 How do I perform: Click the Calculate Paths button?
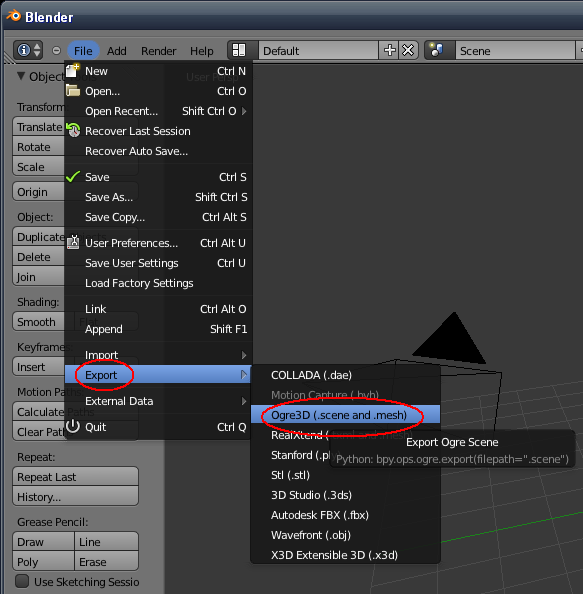click(39, 412)
